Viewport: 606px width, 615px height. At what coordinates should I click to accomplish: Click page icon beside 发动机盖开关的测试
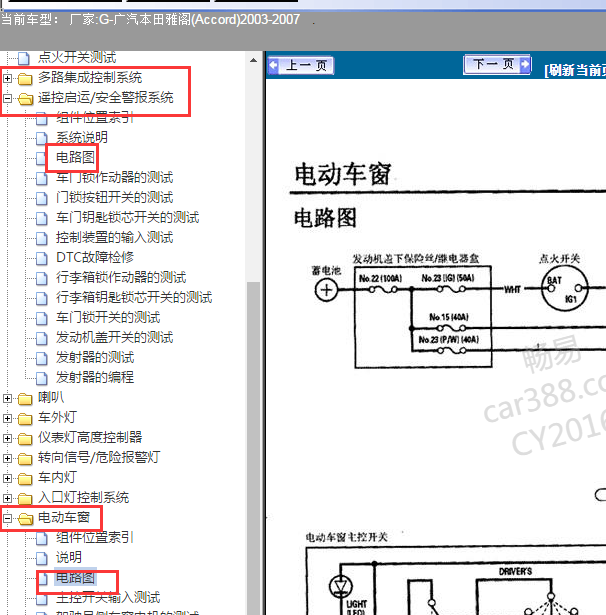click(x=42, y=338)
